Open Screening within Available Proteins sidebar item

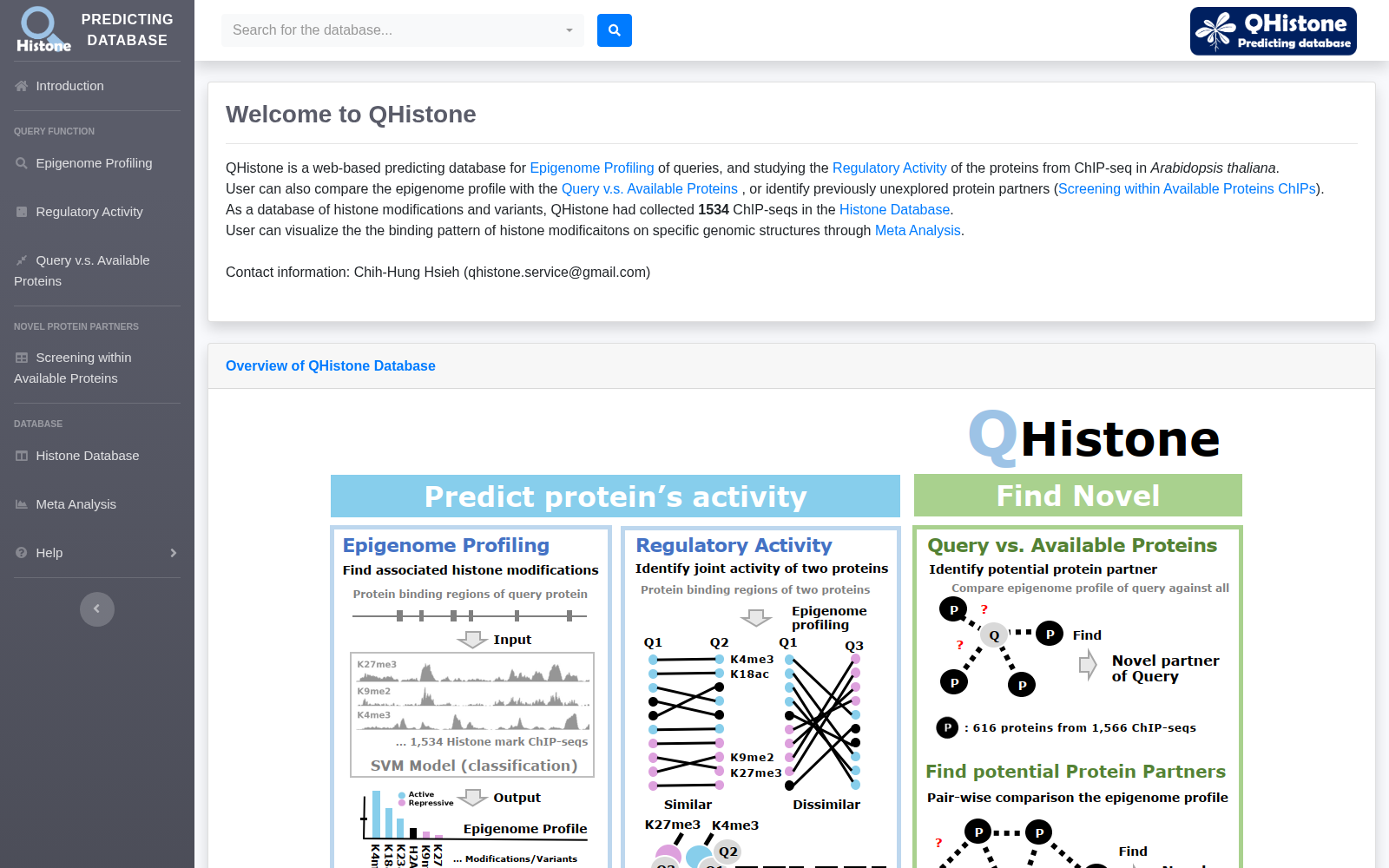coord(97,368)
